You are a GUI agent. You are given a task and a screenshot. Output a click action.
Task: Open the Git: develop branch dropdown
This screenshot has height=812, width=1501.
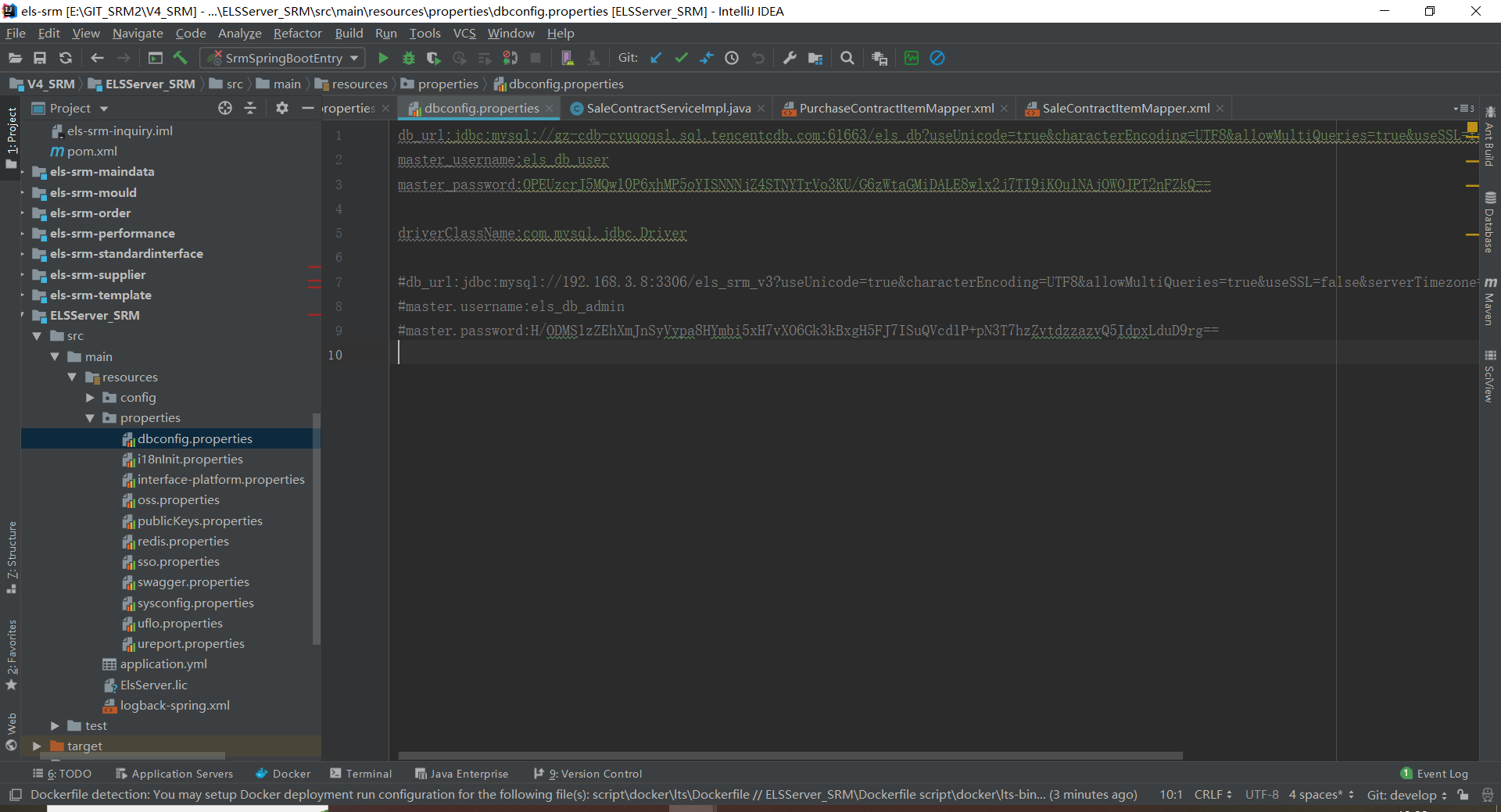pos(1406,795)
